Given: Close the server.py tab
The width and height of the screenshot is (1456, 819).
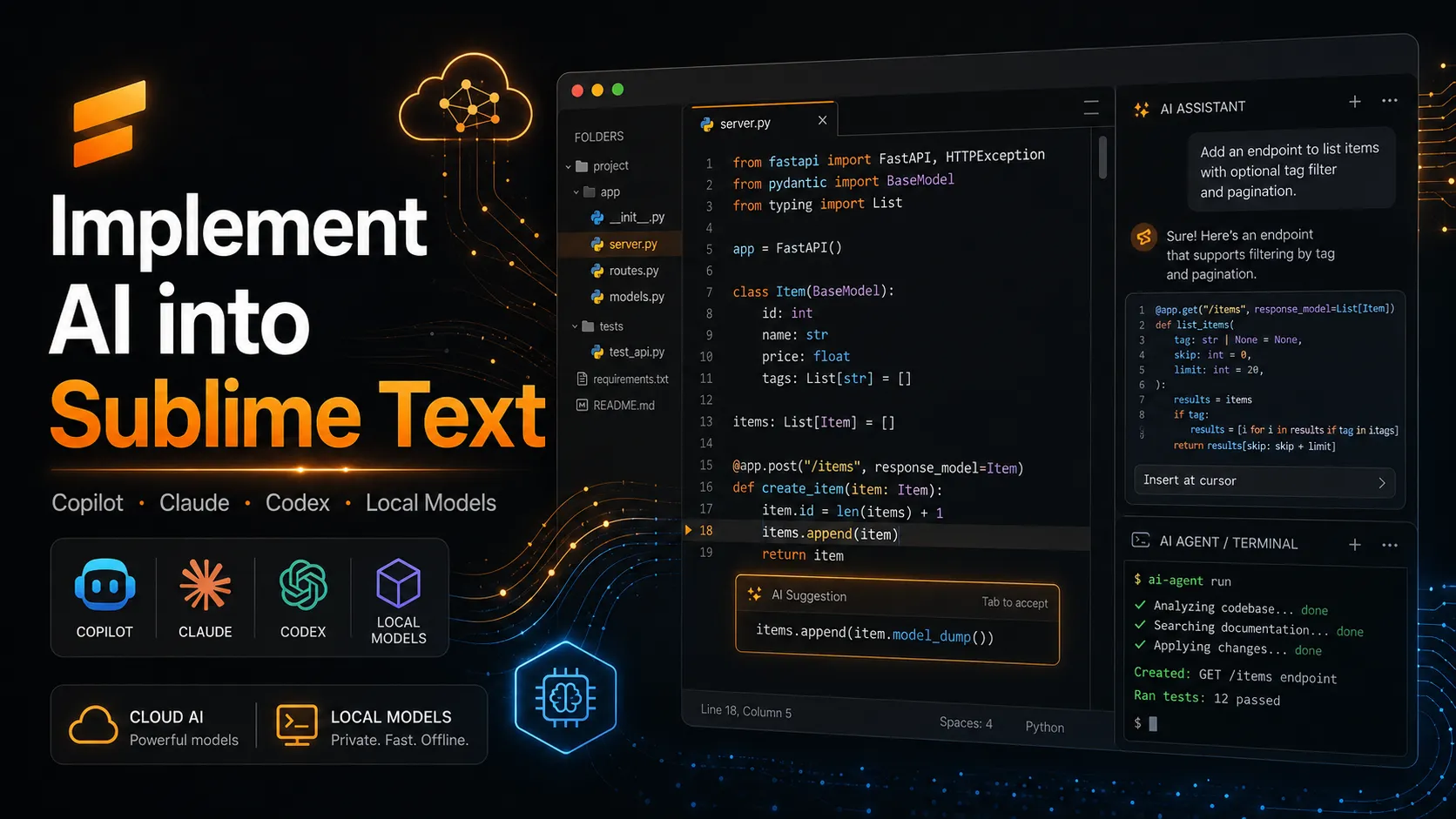Looking at the screenshot, I should tap(822, 120).
